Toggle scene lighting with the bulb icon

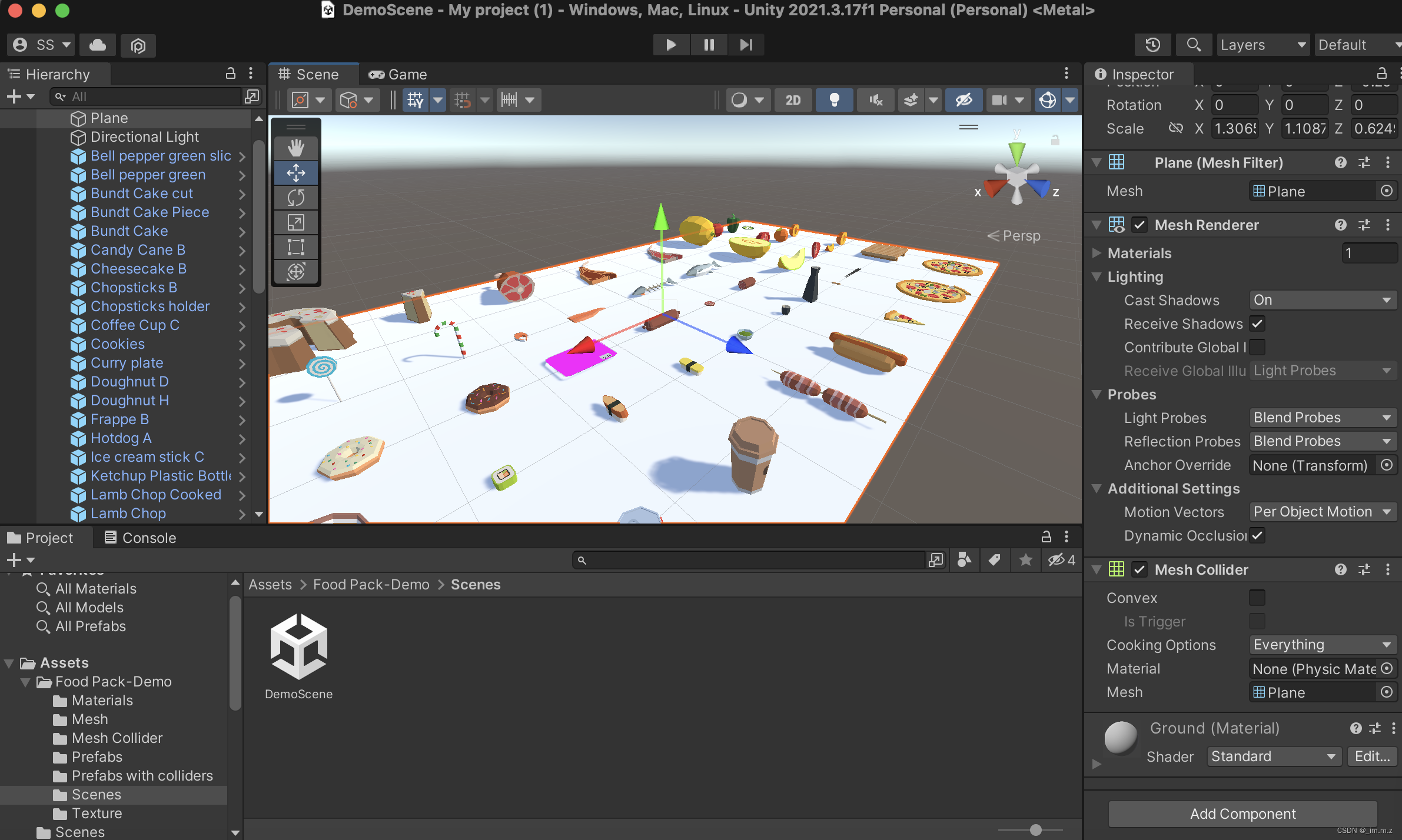click(x=834, y=99)
